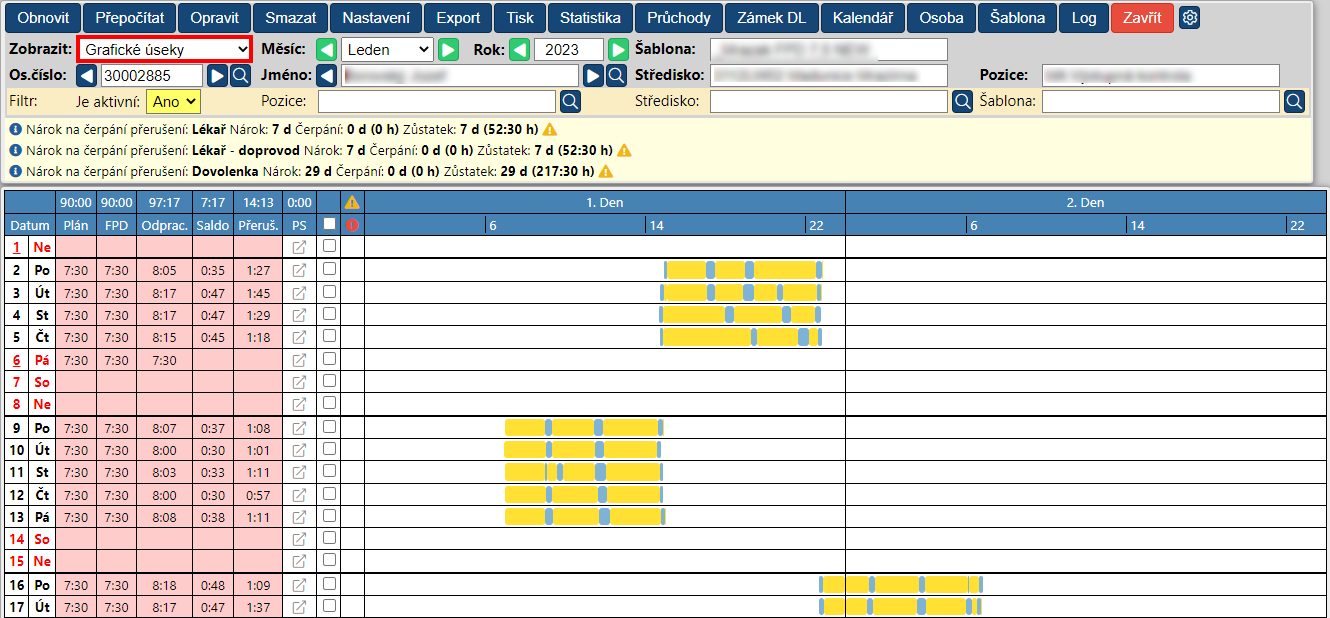Open the Je aktivní Ano dropdown
Screen dimensions: 1330x618
tap(173, 101)
